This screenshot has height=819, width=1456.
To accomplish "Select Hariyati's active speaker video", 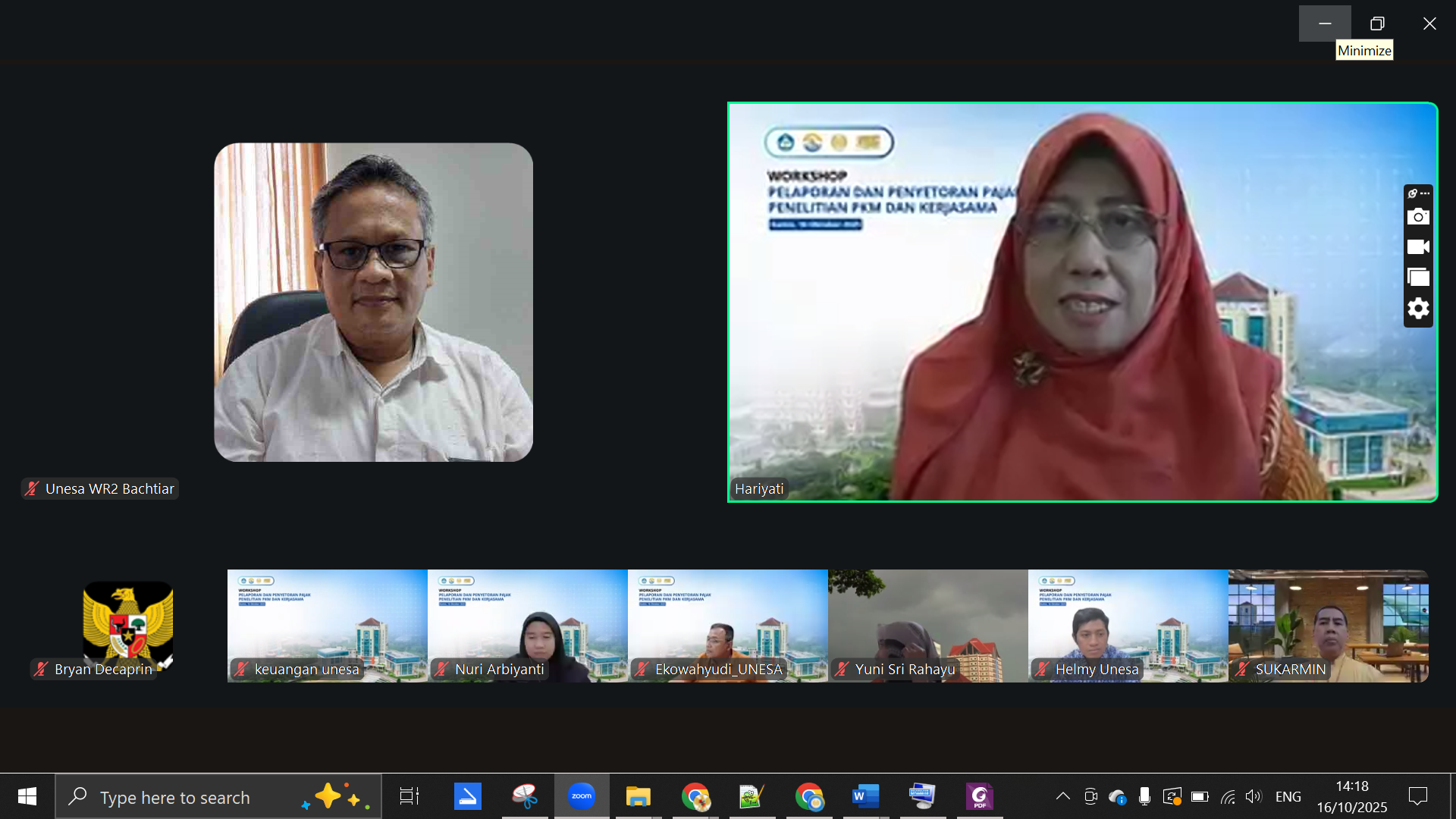I will coord(1082,302).
